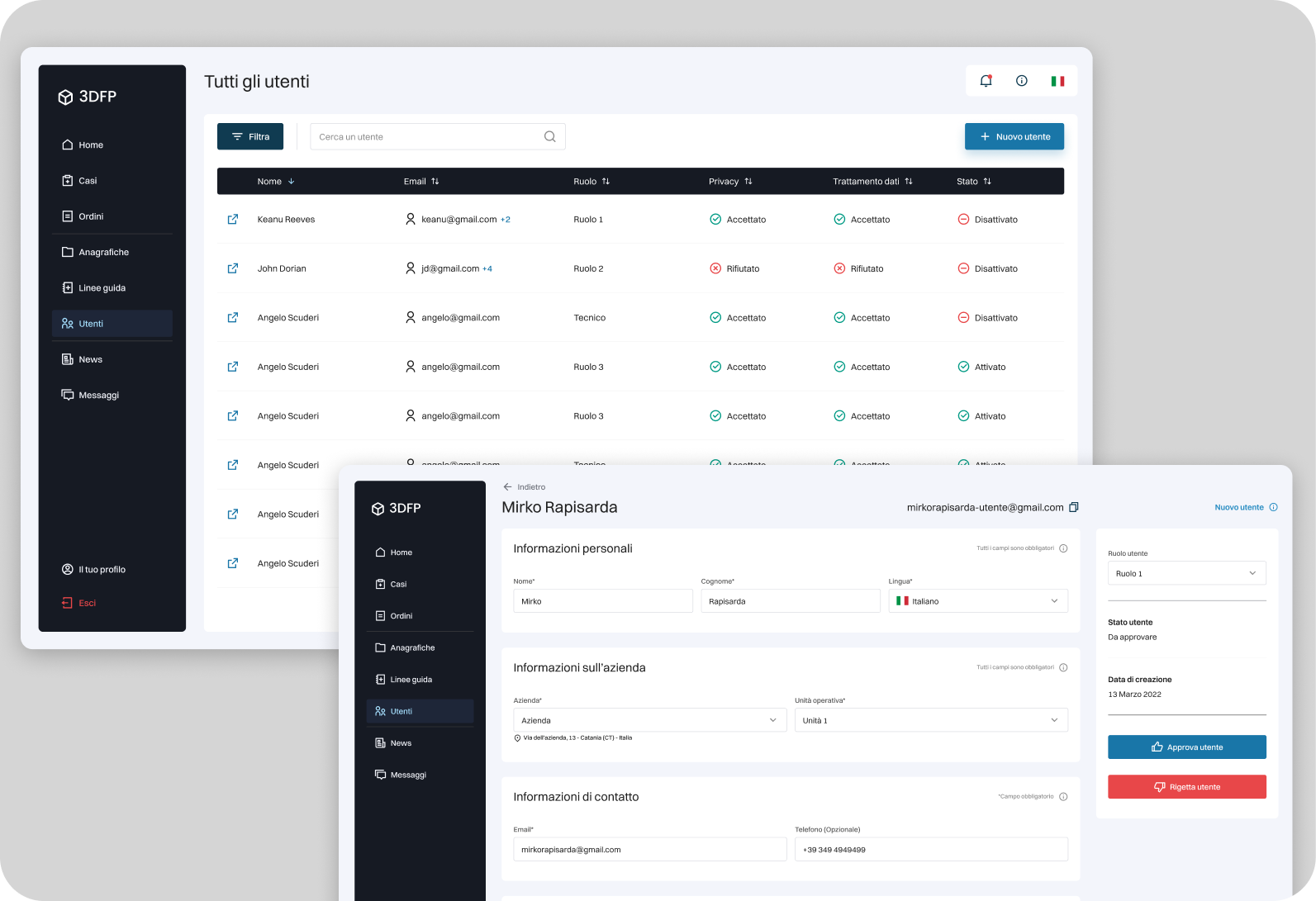The width and height of the screenshot is (1316, 901).
Task: Click location pin icon under Azienda field
Action: pos(517,738)
